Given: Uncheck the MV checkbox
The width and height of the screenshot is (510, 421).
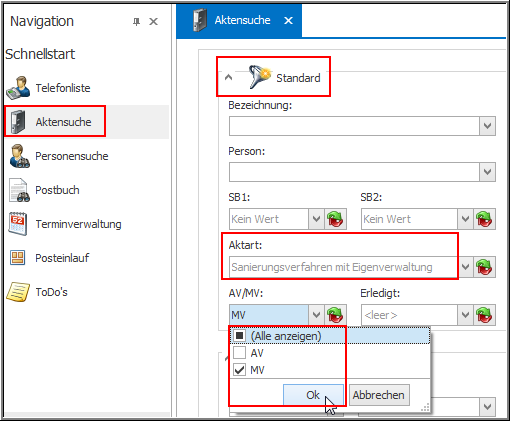Looking at the screenshot, I should tap(240, 370).
